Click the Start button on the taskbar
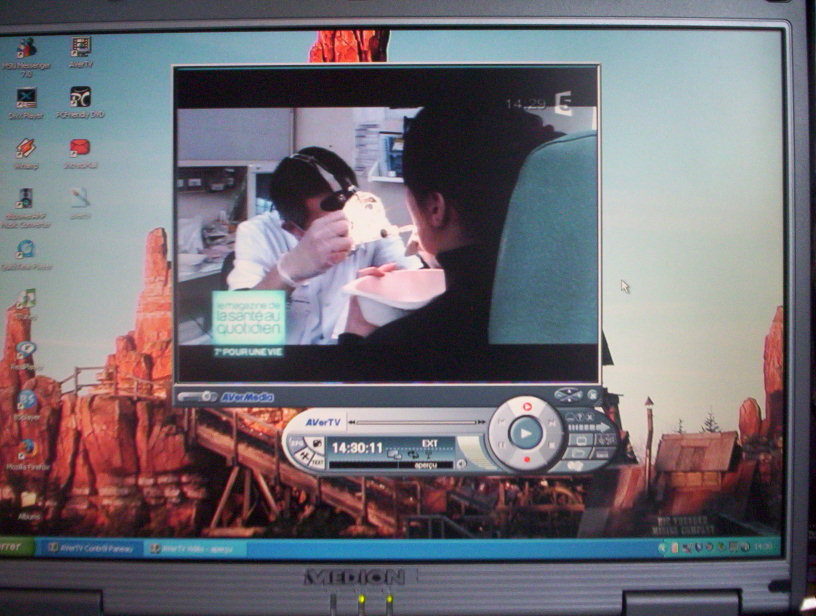The height and width of the screenshot is (616, 816). click(16, 547)
